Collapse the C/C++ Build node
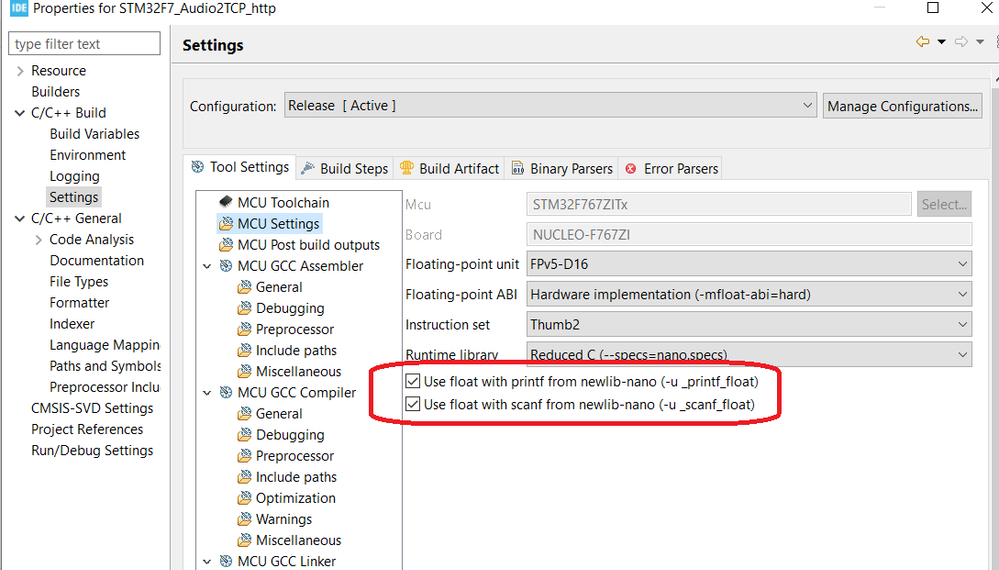 coord(20,113)
